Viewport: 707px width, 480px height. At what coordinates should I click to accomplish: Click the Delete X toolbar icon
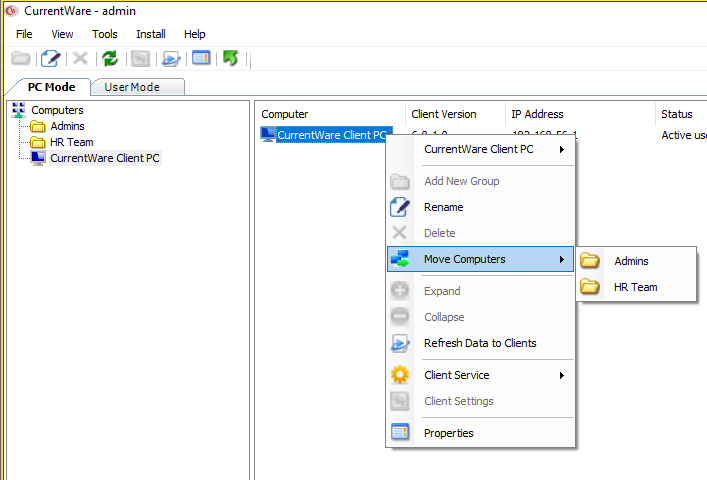tap(80, 58)
